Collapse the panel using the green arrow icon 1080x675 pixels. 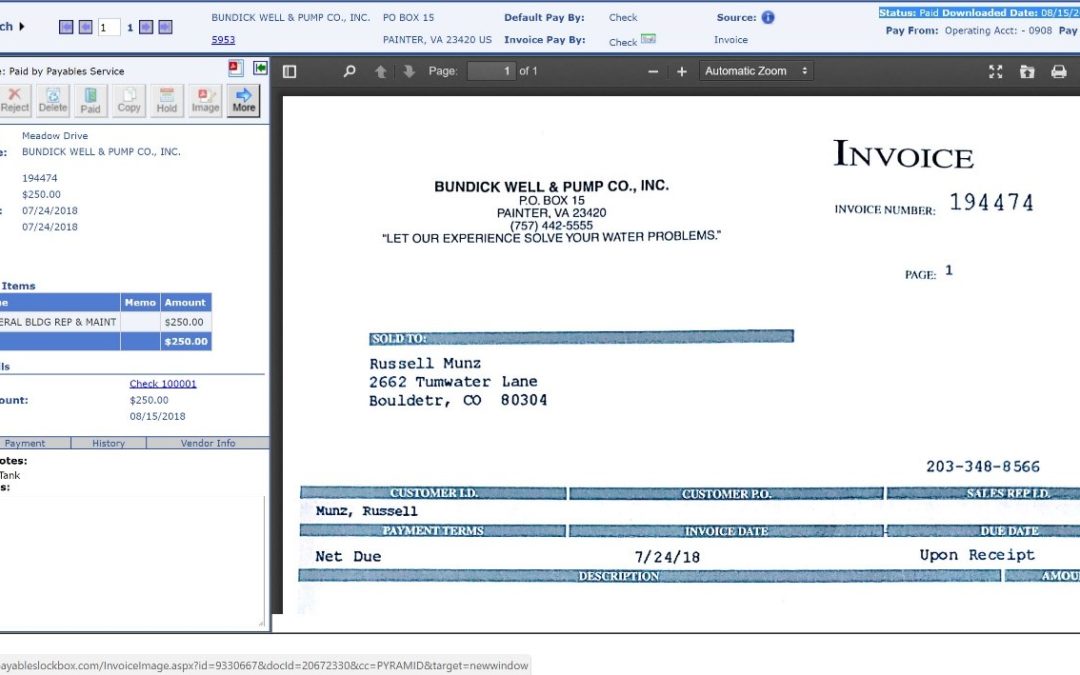(260, 68)
